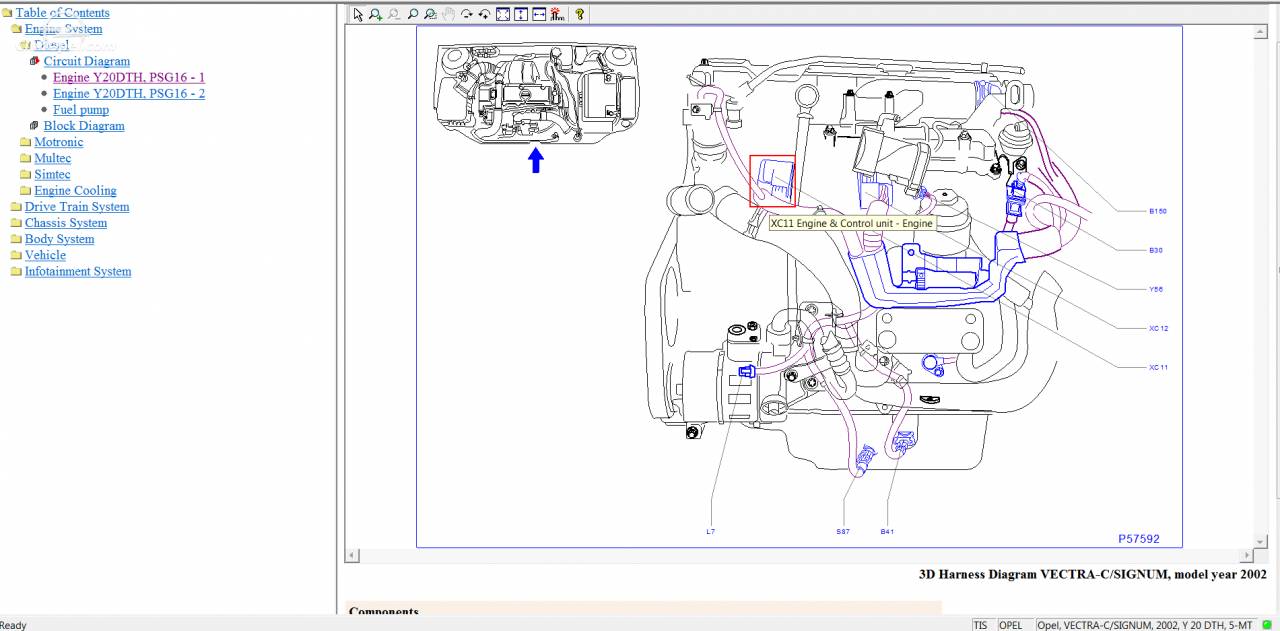Image resolution: width=1280 pixels, height=631 pixels.
Task: Click the B41 component label
Action: [x=887, y=531]
